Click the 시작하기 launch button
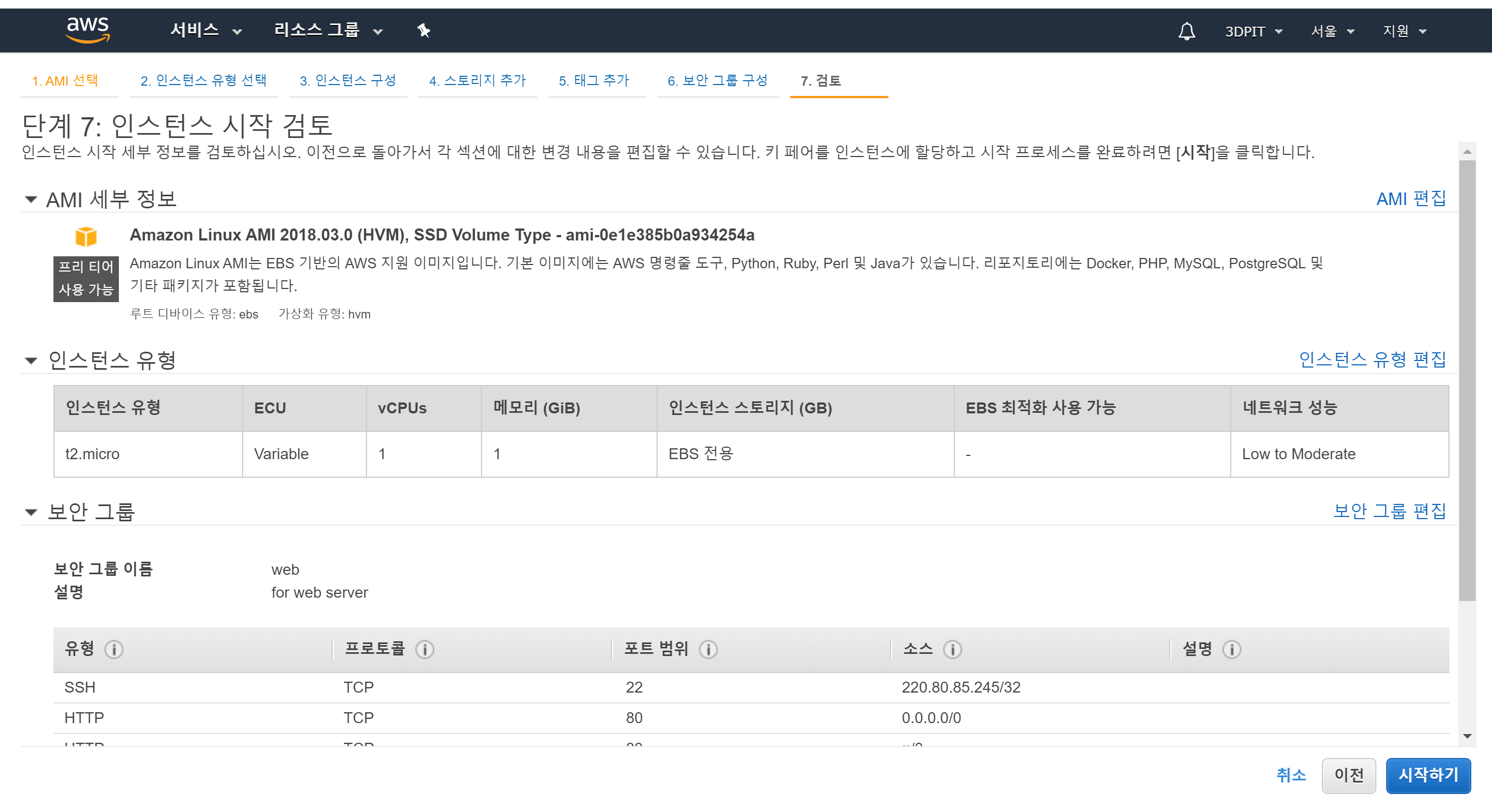 tap(1428, 775)
